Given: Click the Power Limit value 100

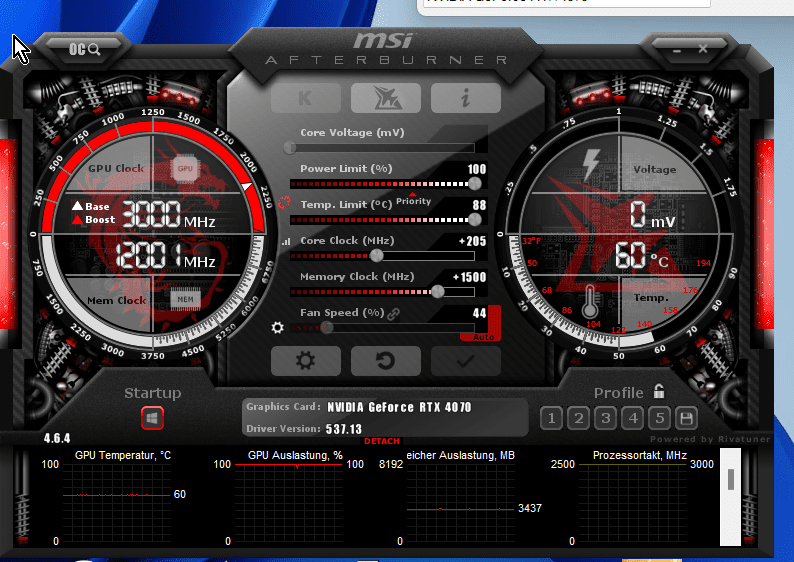Looking at the screenshot, I should pyautogui.click(x=477, y=169).
